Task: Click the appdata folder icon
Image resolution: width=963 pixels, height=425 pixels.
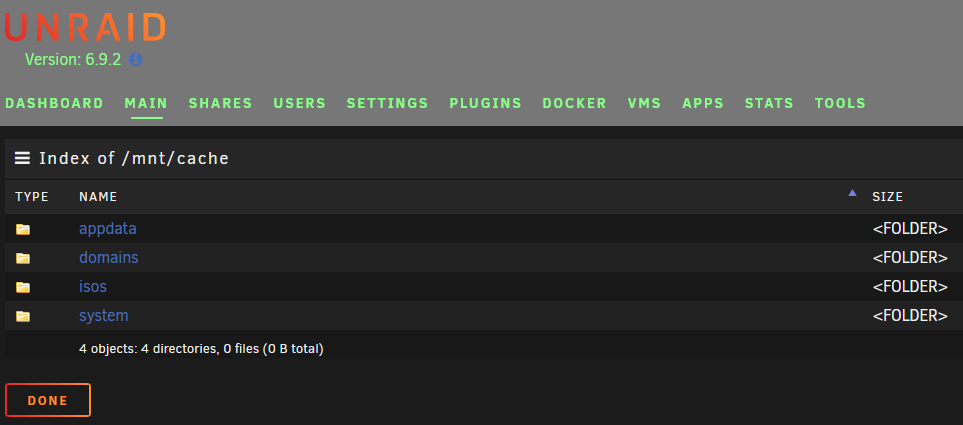Action: (x=23, y=229)
